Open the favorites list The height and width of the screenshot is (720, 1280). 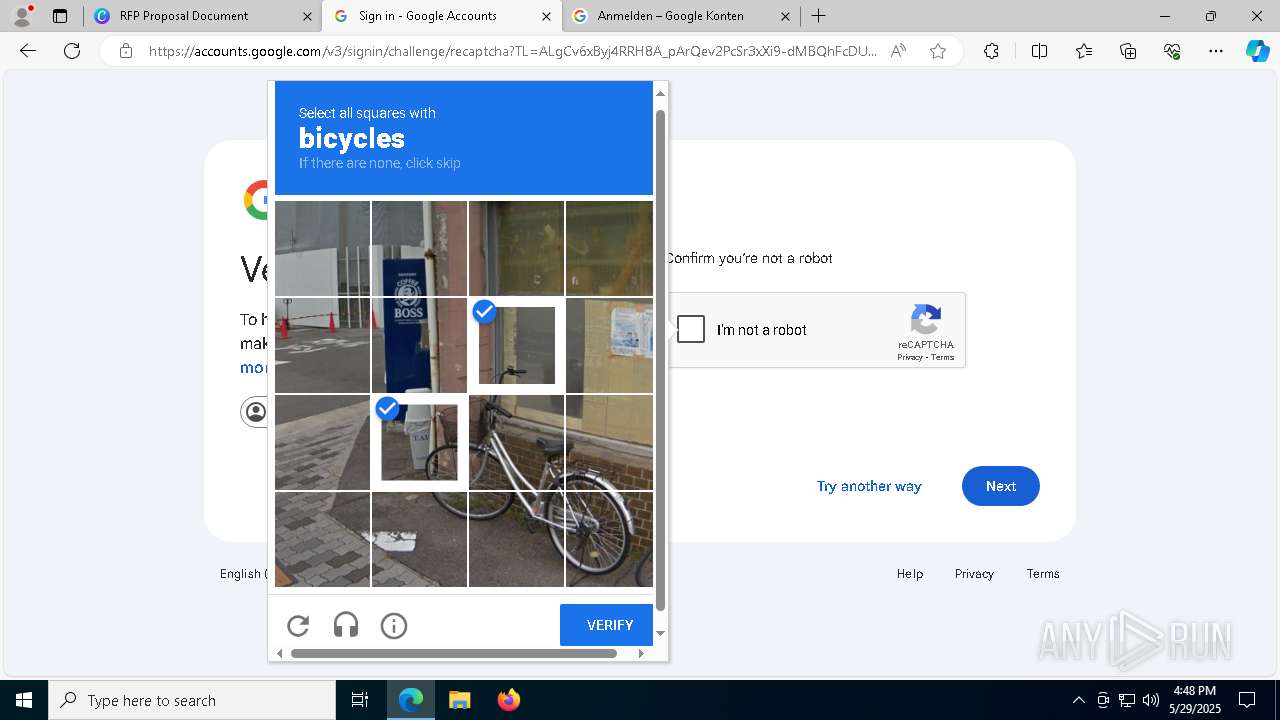click(x=1084, y=51)
